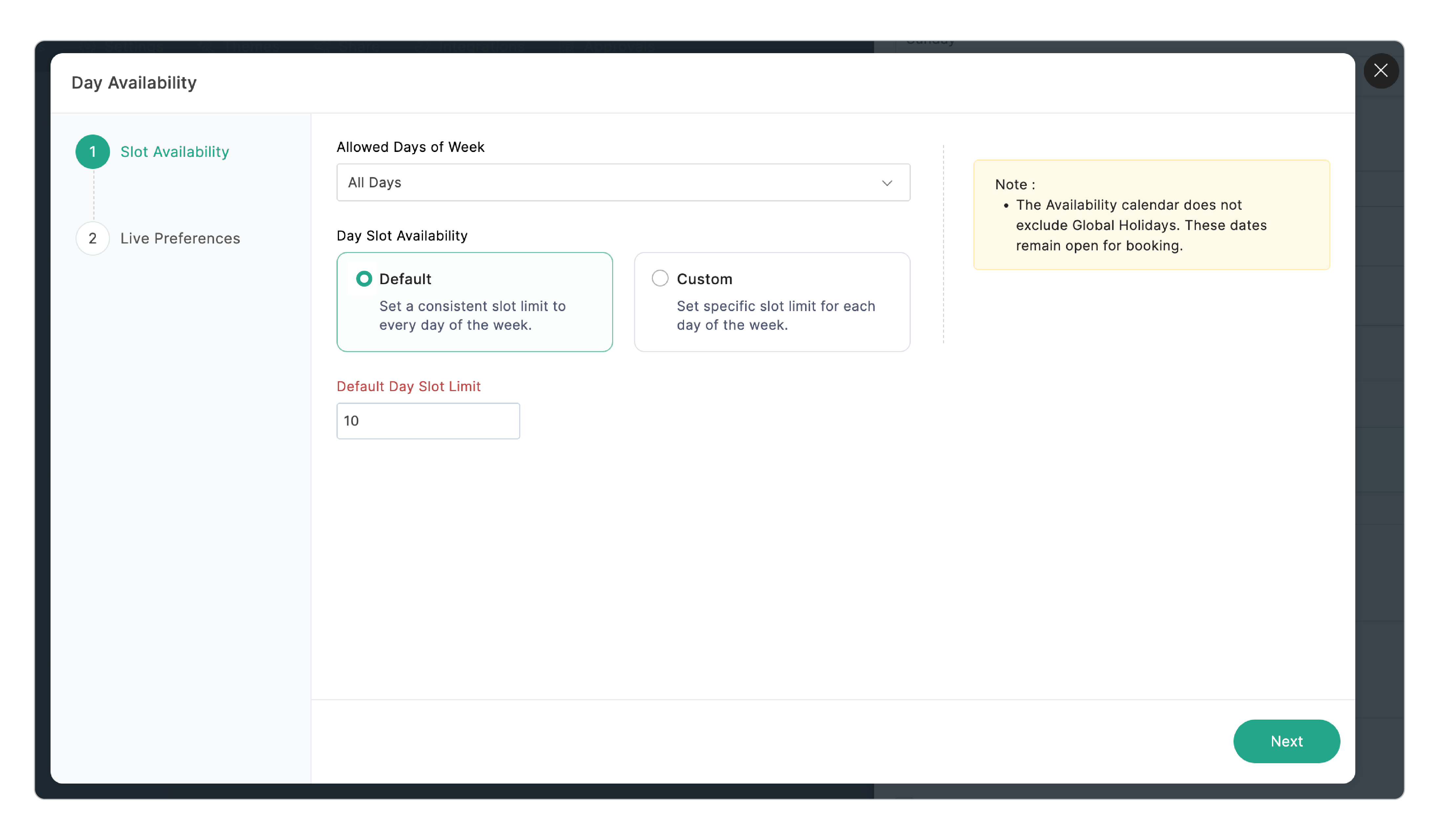This screenshot has height=840, width=1439.
Task: Switch to Live Preferences step
Action: [181, 238]
